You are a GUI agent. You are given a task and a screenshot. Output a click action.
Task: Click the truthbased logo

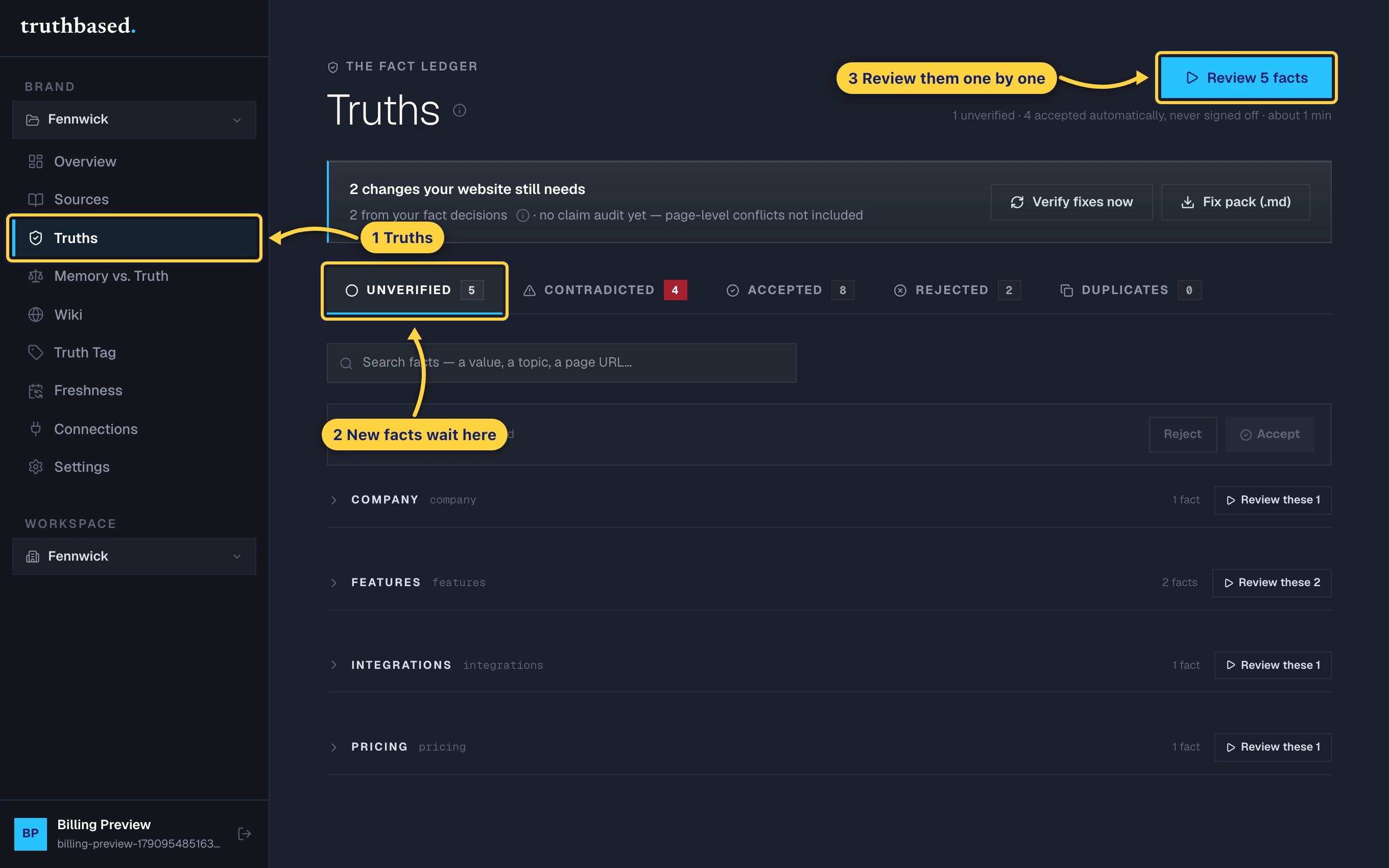click(x=78, y=26)
